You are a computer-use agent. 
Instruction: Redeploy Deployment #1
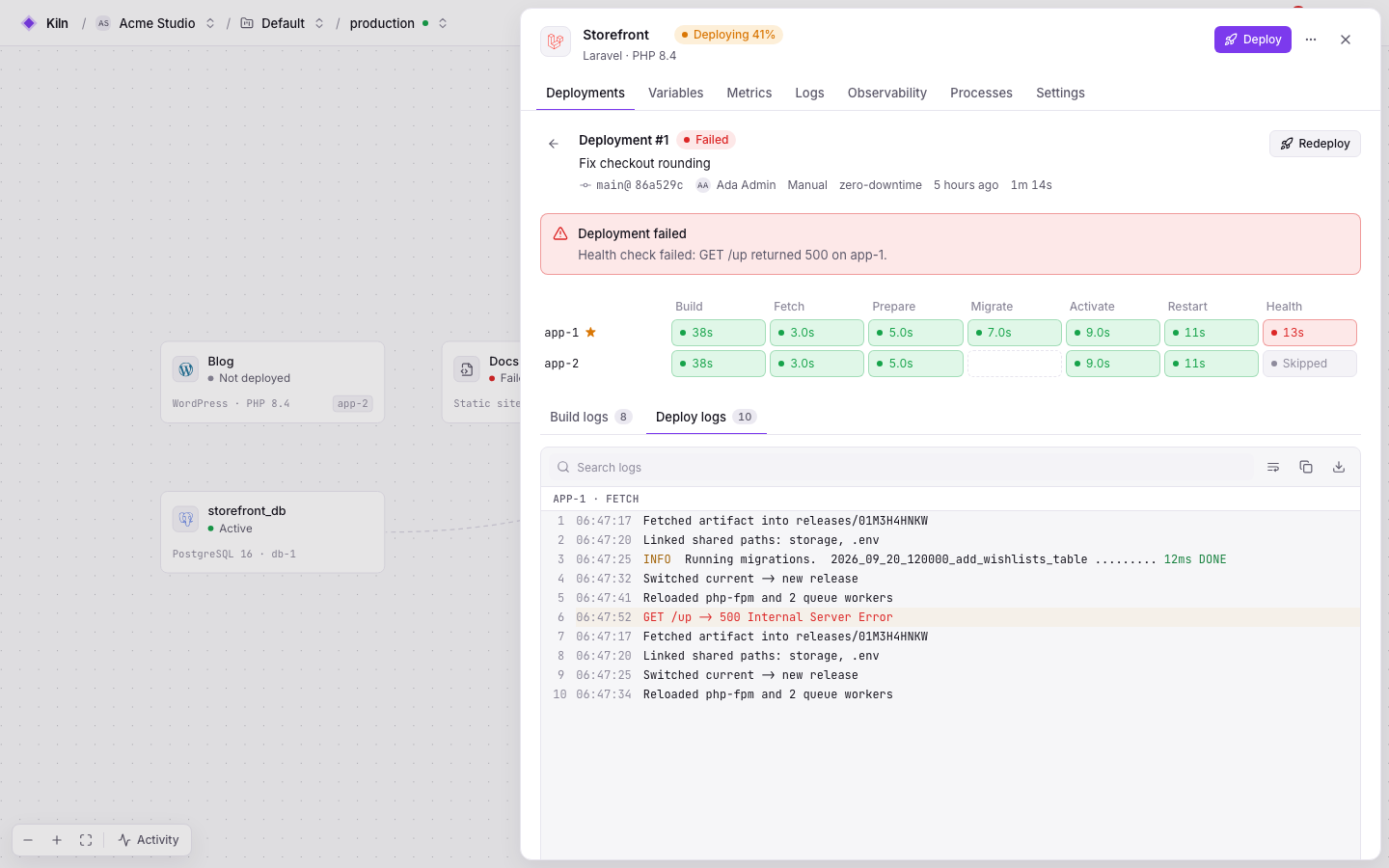point(1315,144)
